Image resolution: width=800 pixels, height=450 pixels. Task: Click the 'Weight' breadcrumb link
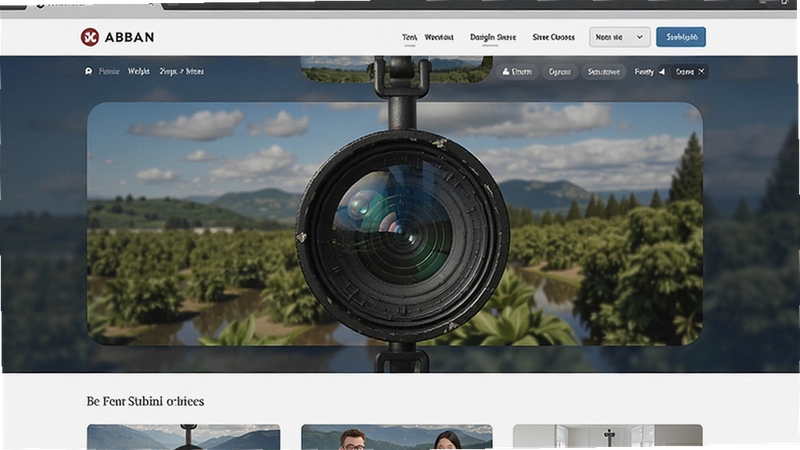(139, 71)
